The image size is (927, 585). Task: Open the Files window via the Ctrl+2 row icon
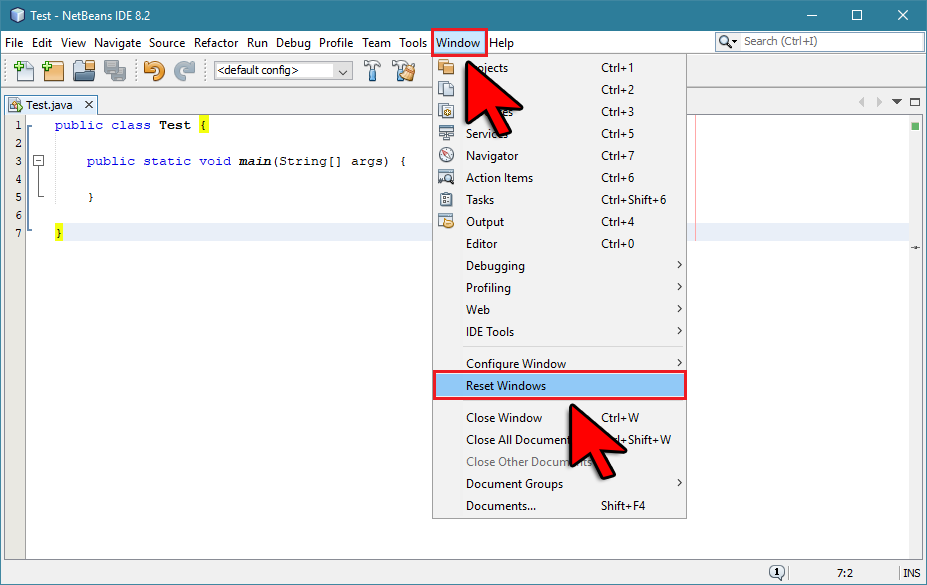pyautogui.click(x=446, y=89)
